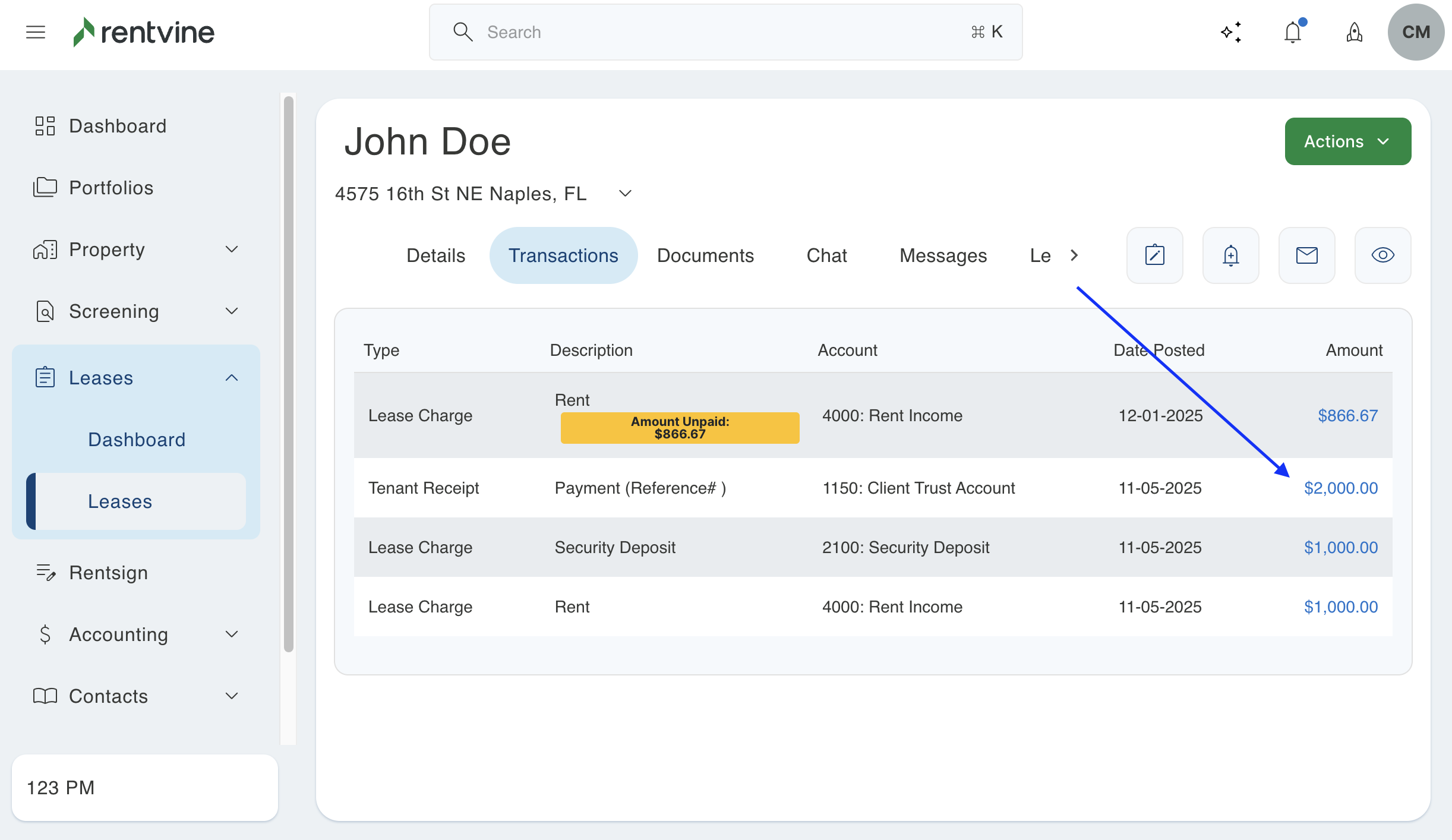Viewport: 1452px width, 840px height.
Task: Open the $2,000.00 tenant receipt amount
Action: point(1340,488)
